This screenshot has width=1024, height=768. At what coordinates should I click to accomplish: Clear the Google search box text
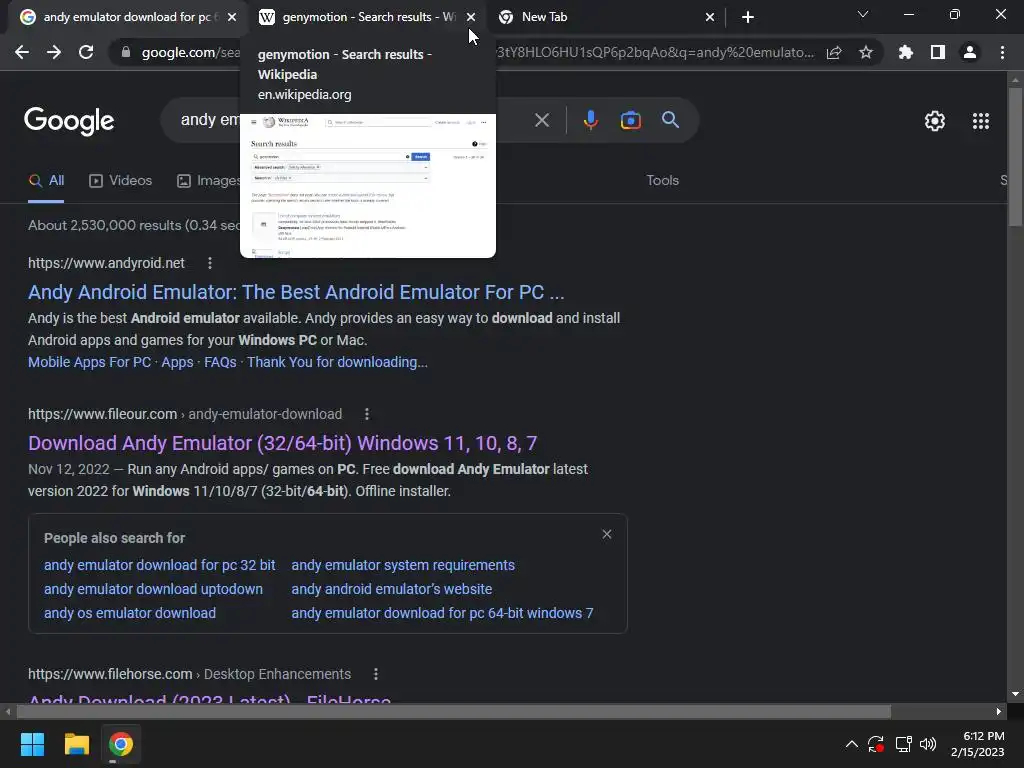coord(542,120)
